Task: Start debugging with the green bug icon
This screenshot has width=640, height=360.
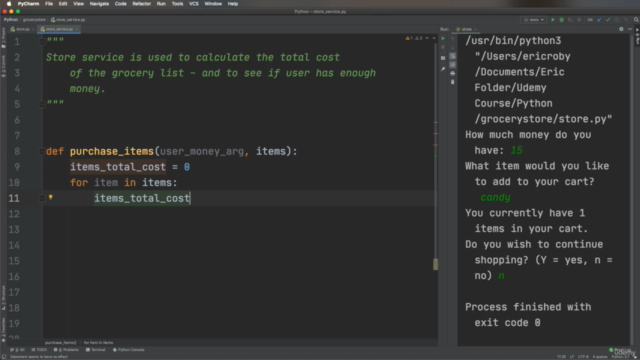Action: (x=562, y=20)
